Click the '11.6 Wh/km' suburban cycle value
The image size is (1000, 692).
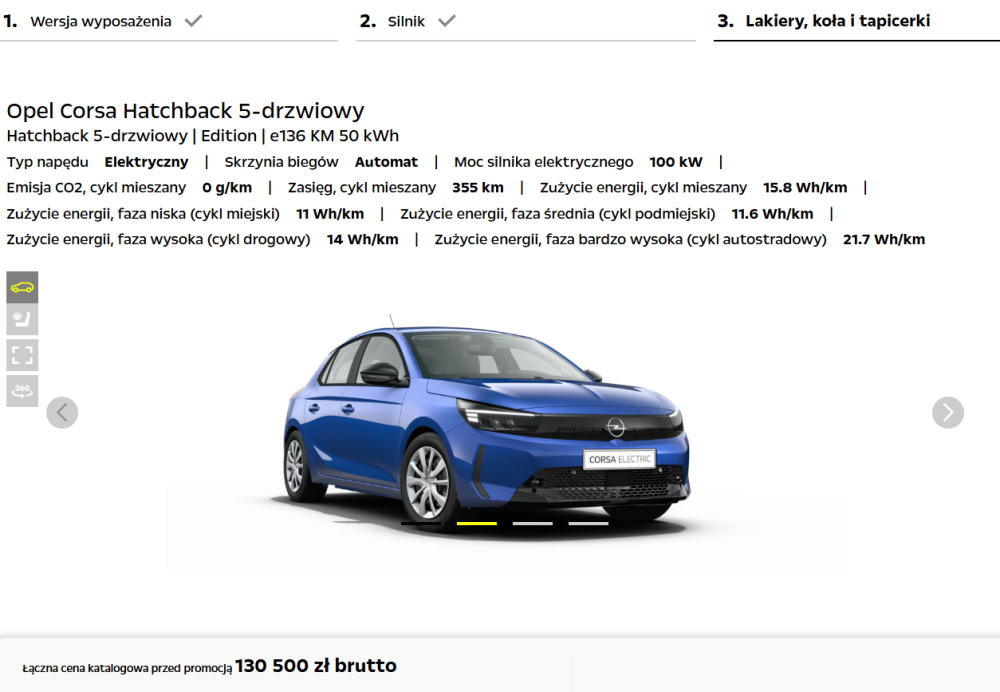tap(772, 214)
